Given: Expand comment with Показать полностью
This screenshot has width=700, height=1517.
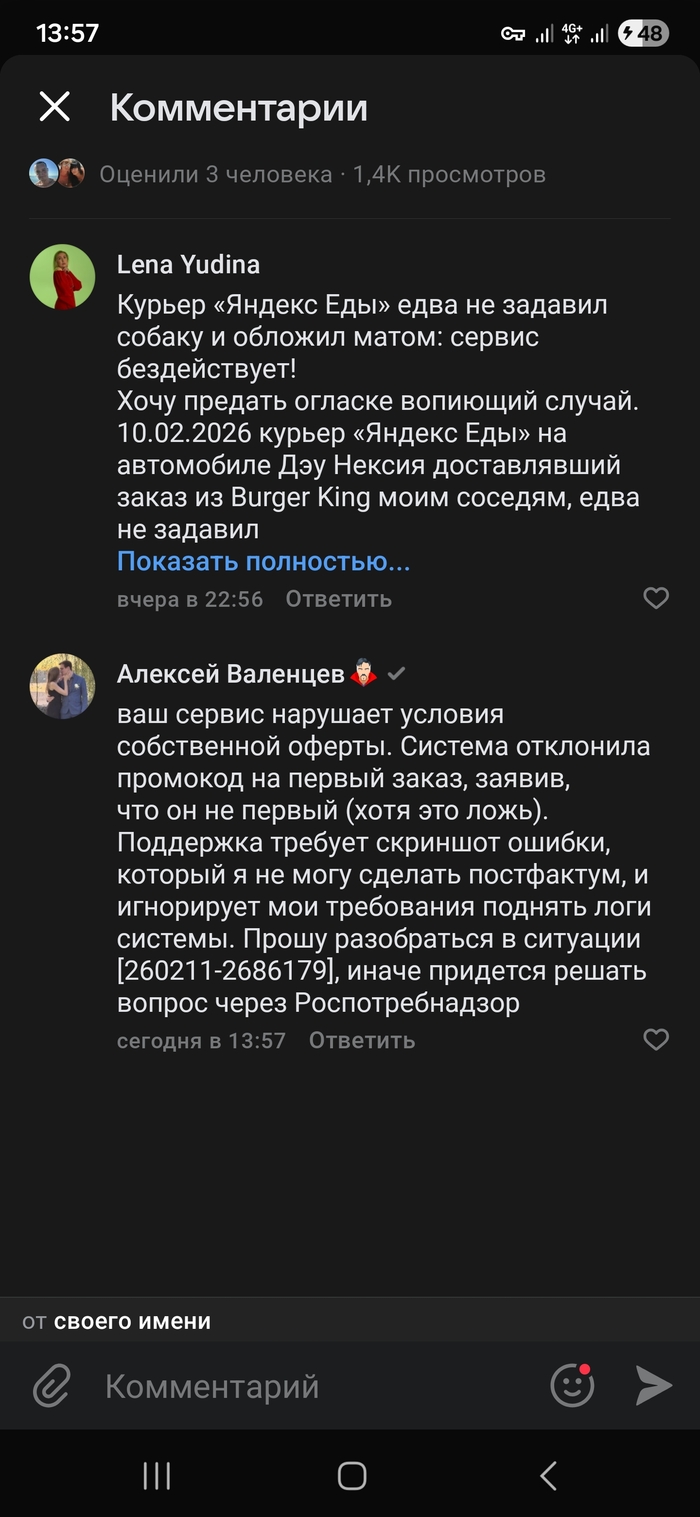Looking at the screenshot, I should tap(263, 561).
